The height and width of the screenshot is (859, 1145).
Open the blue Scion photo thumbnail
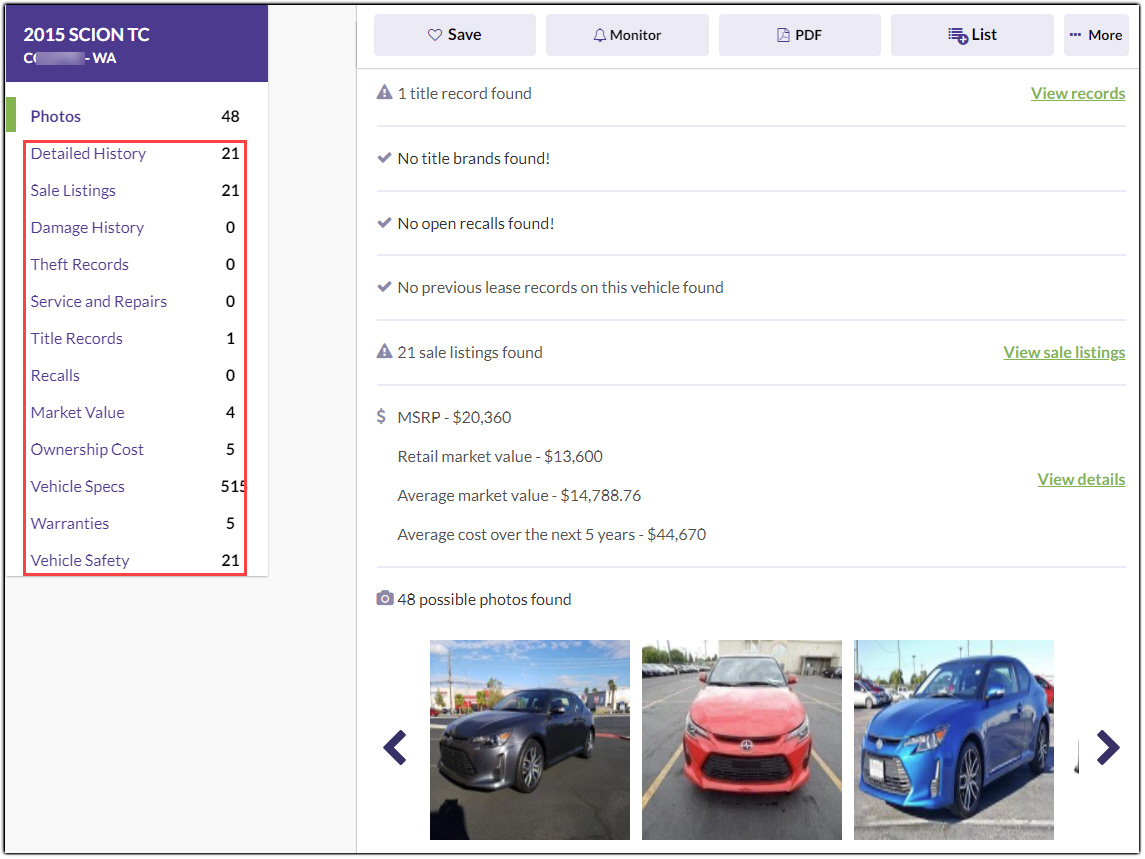[954, 740]
